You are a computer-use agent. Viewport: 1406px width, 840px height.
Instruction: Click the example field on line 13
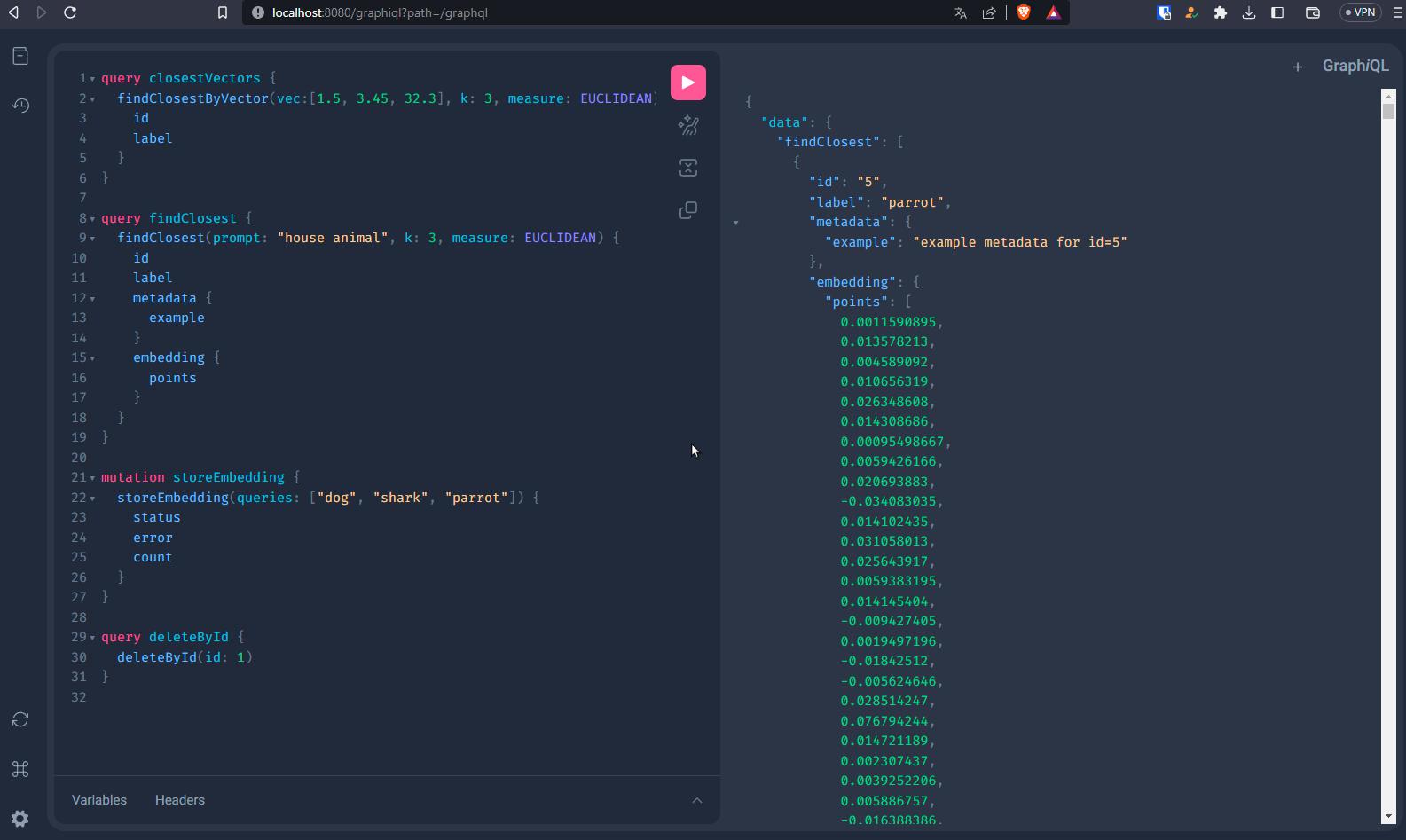click(x=177, y=318)
